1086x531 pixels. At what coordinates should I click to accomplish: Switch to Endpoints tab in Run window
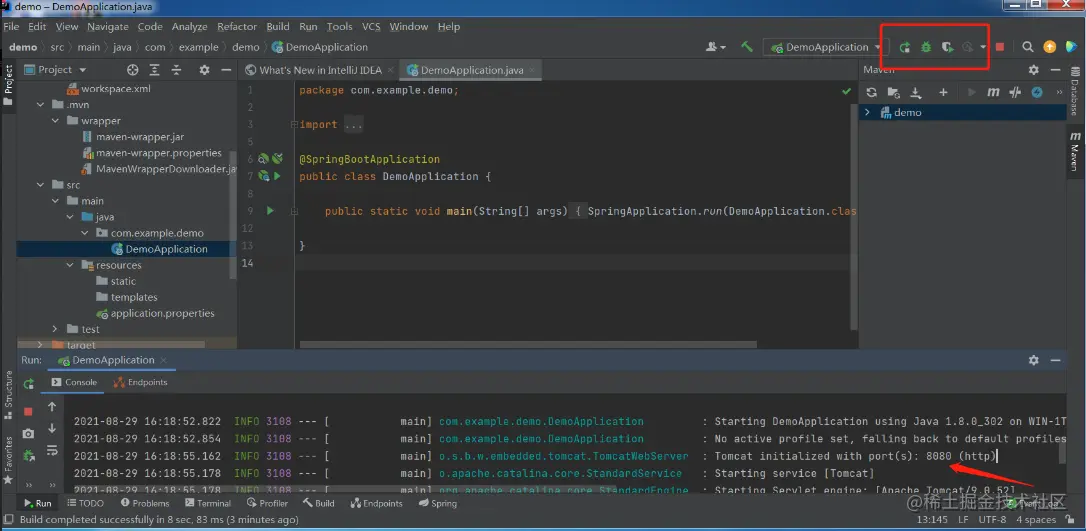point(141,382)
